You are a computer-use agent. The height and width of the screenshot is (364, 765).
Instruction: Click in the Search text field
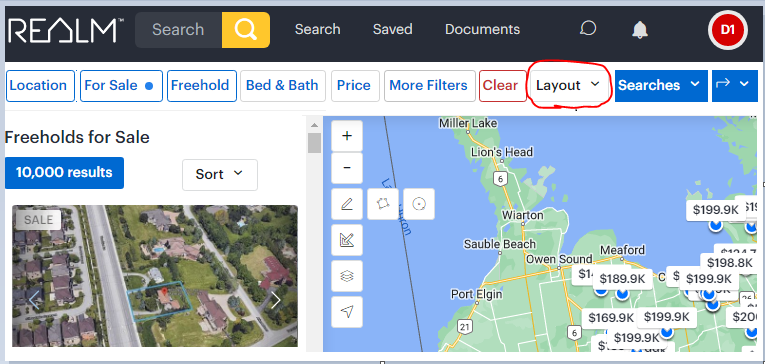(x=179, y=30)
